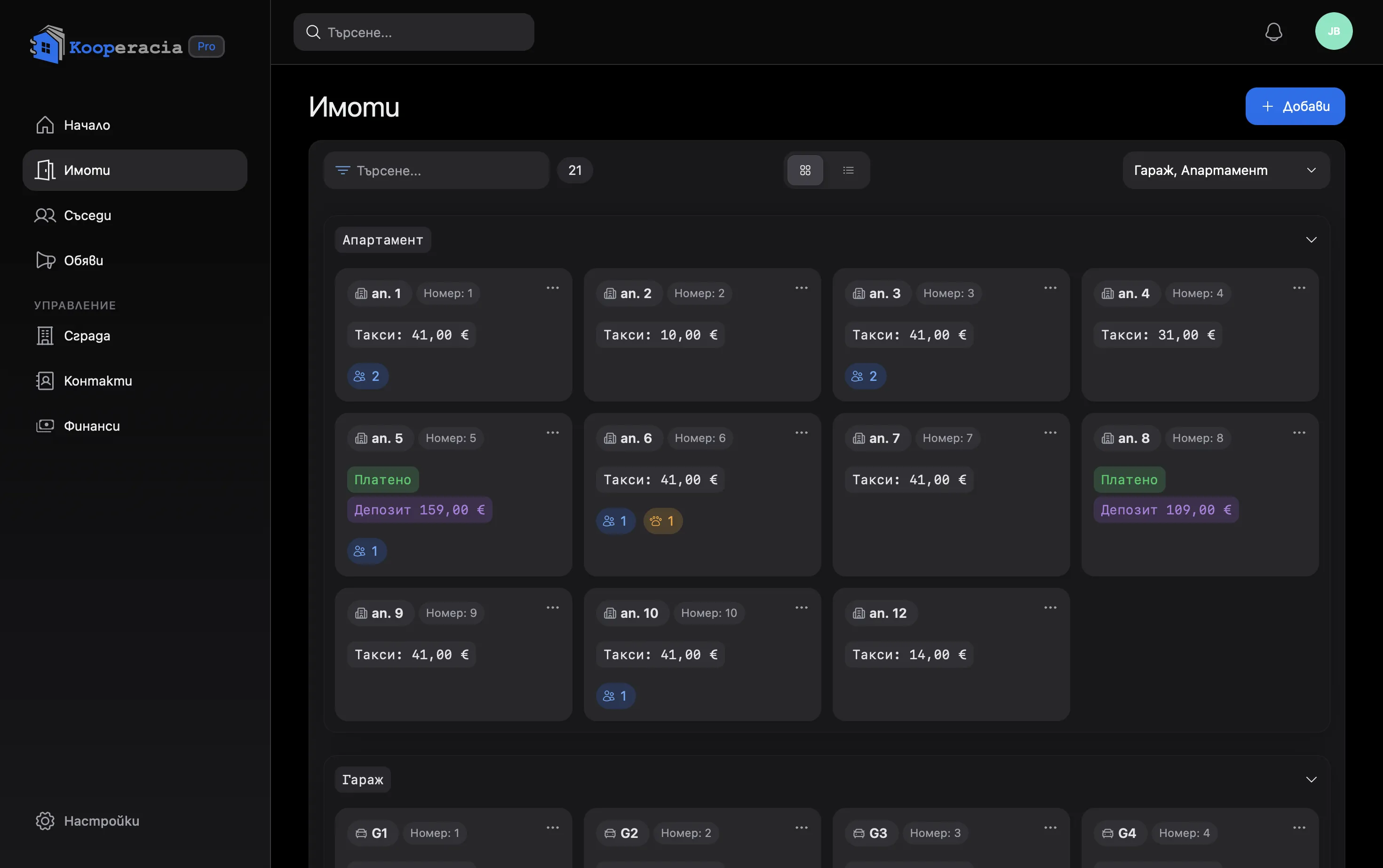Image resolution: width=1383 pixels, height=868 pixels.
Task: Click residents badge on ап. 6
Action: coord(616,521)
